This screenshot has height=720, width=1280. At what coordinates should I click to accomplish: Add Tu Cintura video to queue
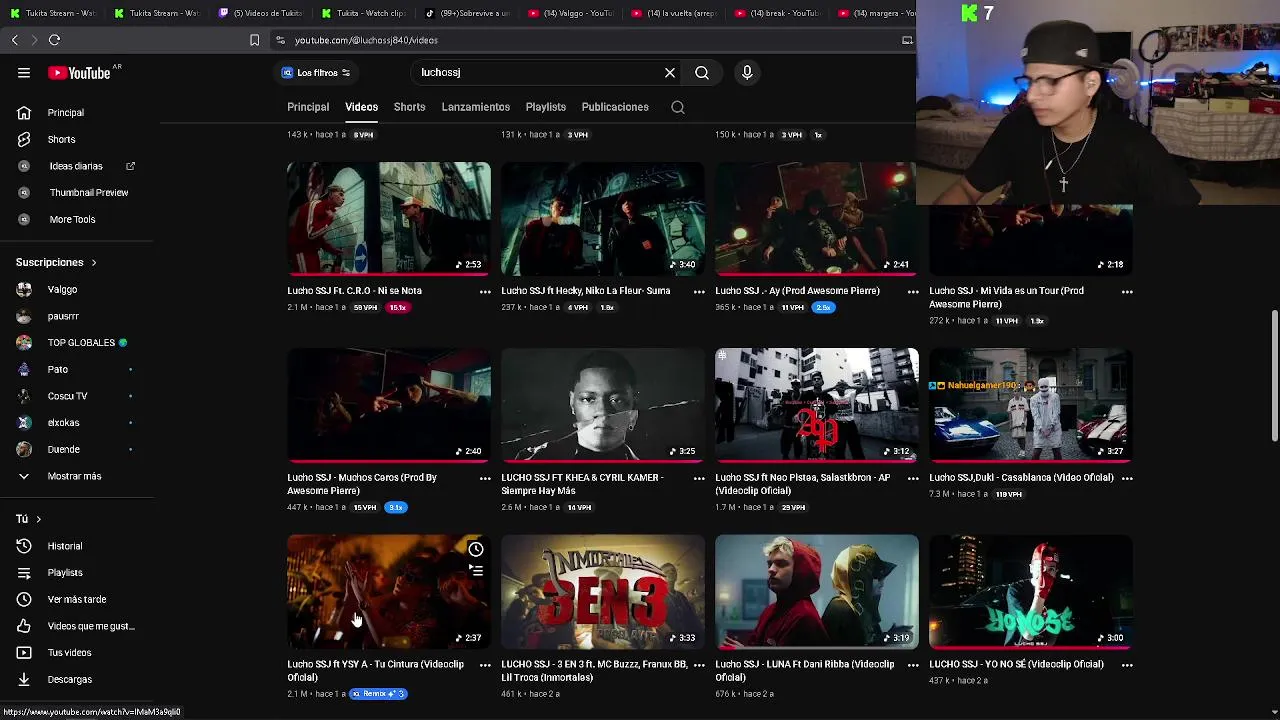[x=476, y=571]
